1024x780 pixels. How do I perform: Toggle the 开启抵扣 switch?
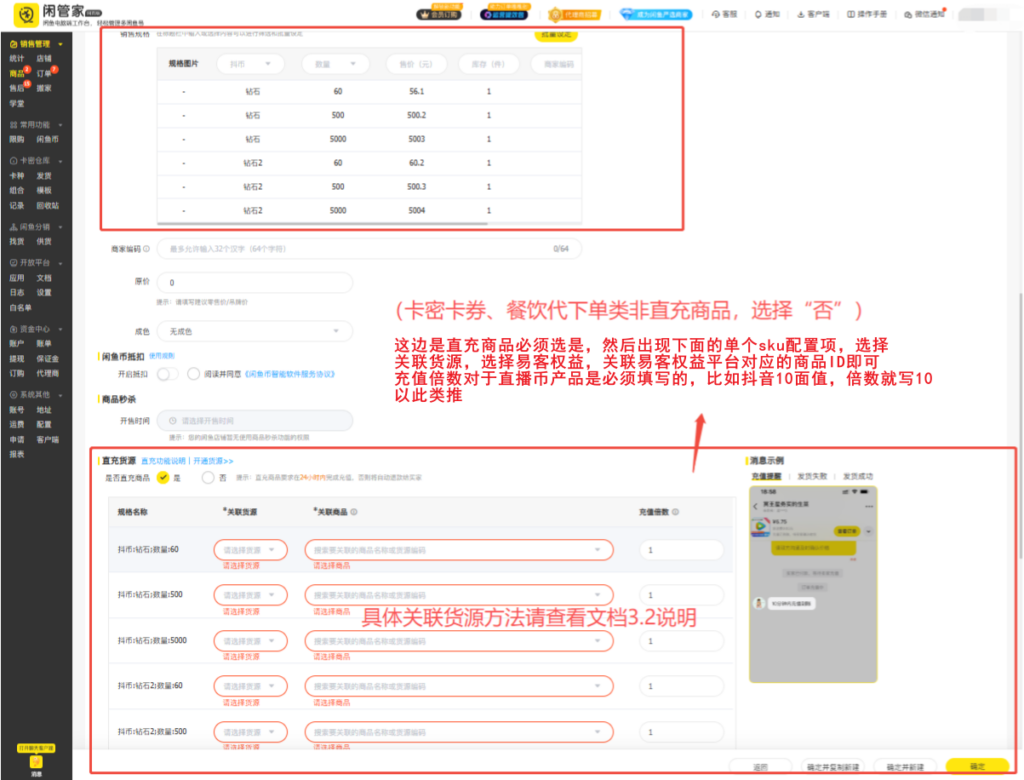[167, 374]
